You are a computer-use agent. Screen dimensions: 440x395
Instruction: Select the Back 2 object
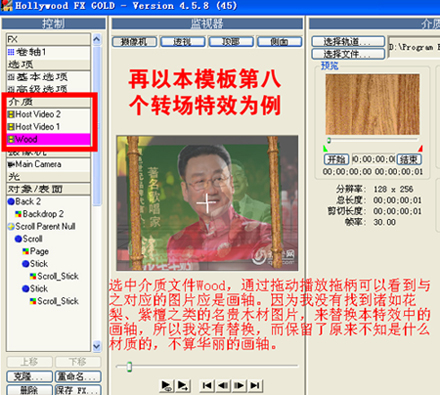click(x=48, y=202)
